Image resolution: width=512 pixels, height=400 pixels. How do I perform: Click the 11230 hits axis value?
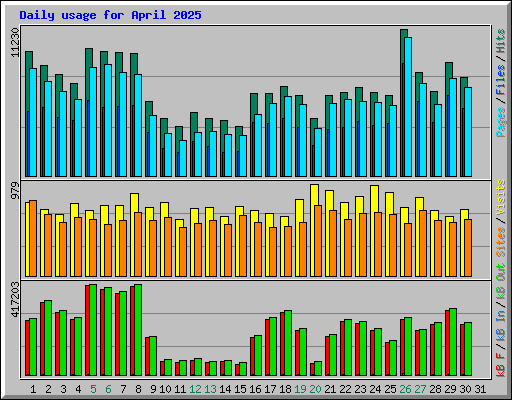point(15,42)
